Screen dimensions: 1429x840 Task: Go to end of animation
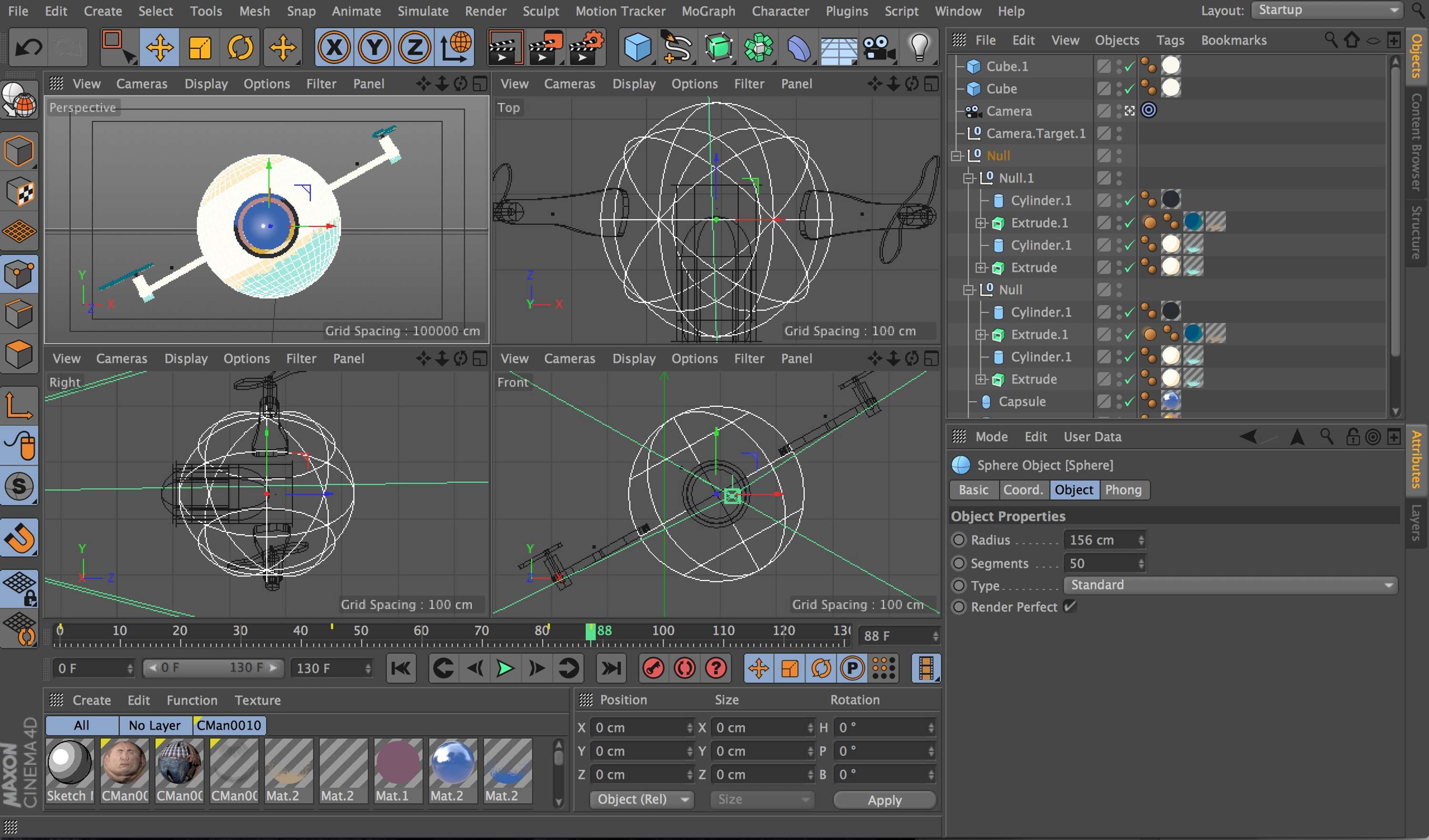[611, 668]
